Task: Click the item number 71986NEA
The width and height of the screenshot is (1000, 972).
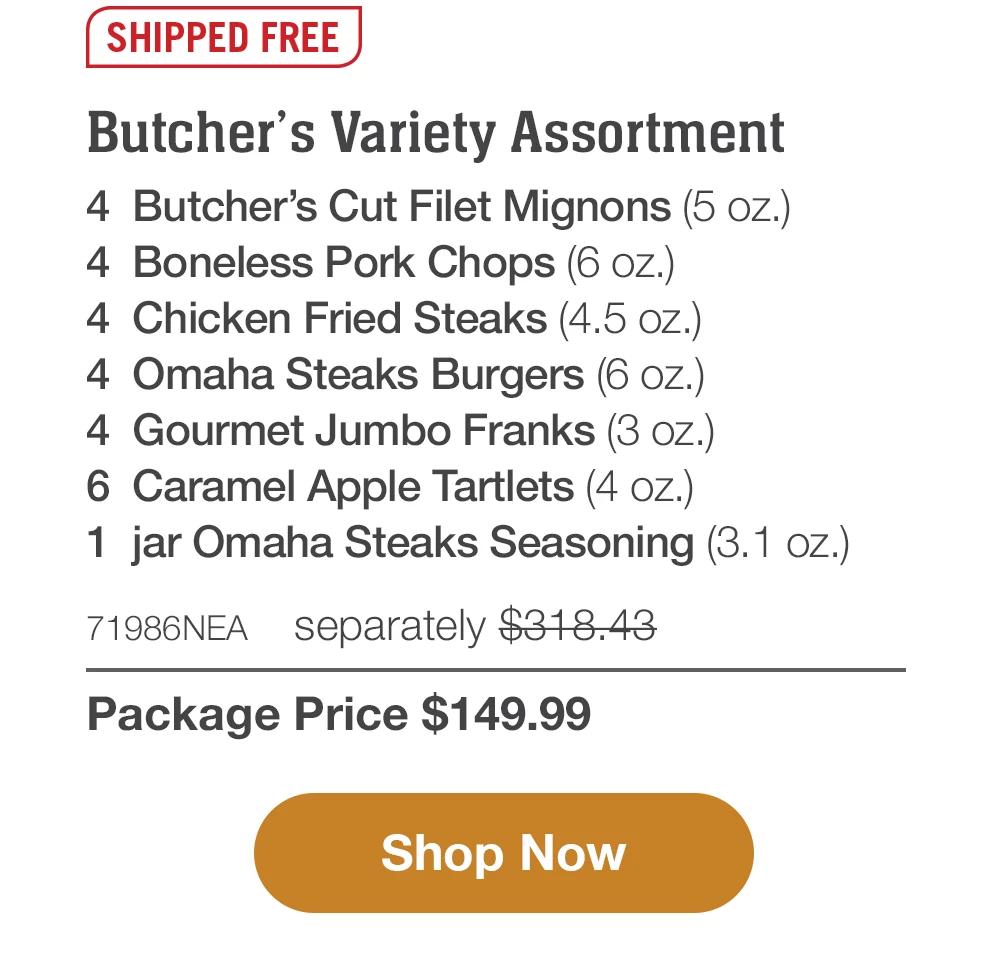Action: coord(165,629)
